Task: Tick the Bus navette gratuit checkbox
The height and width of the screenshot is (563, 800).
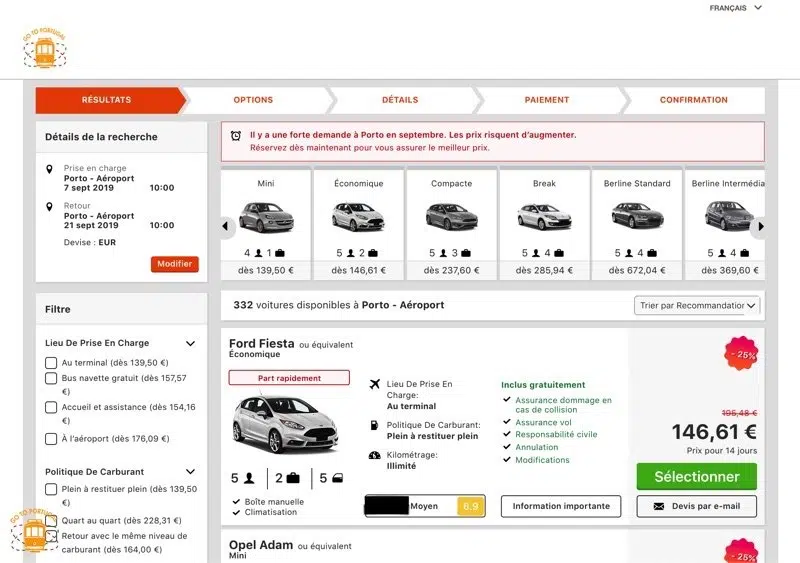Action: (51, 378)
